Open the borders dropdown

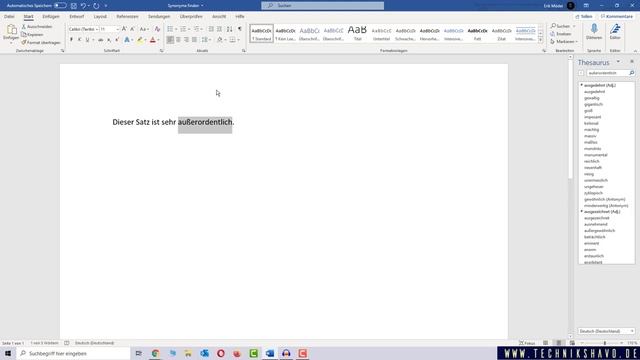point(238,40)
